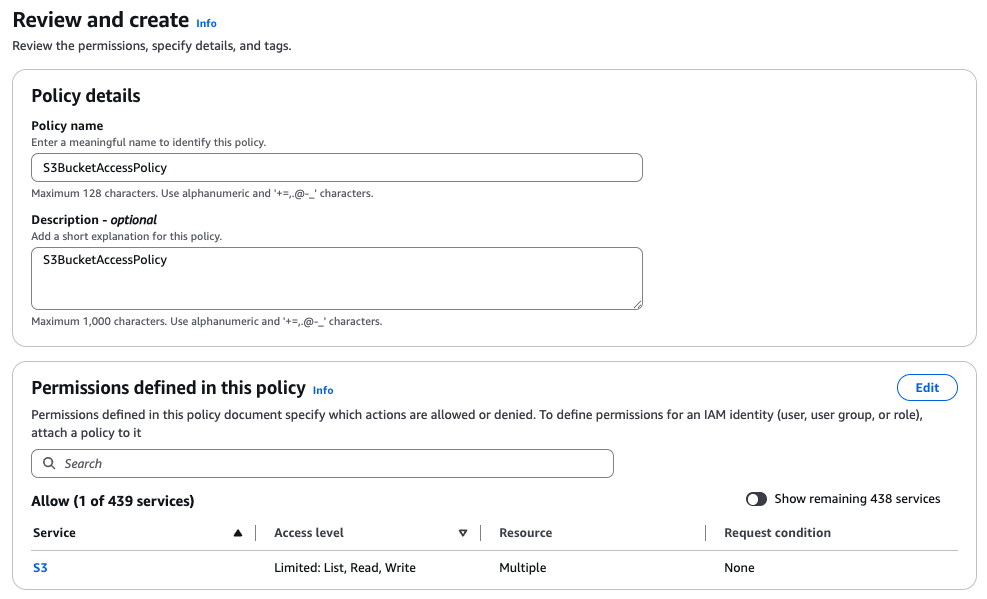Open Info link beside Permissions defined heading
The height and width of the screenshot is (599, 987).
pyautogui.click(x=323, y=390)
